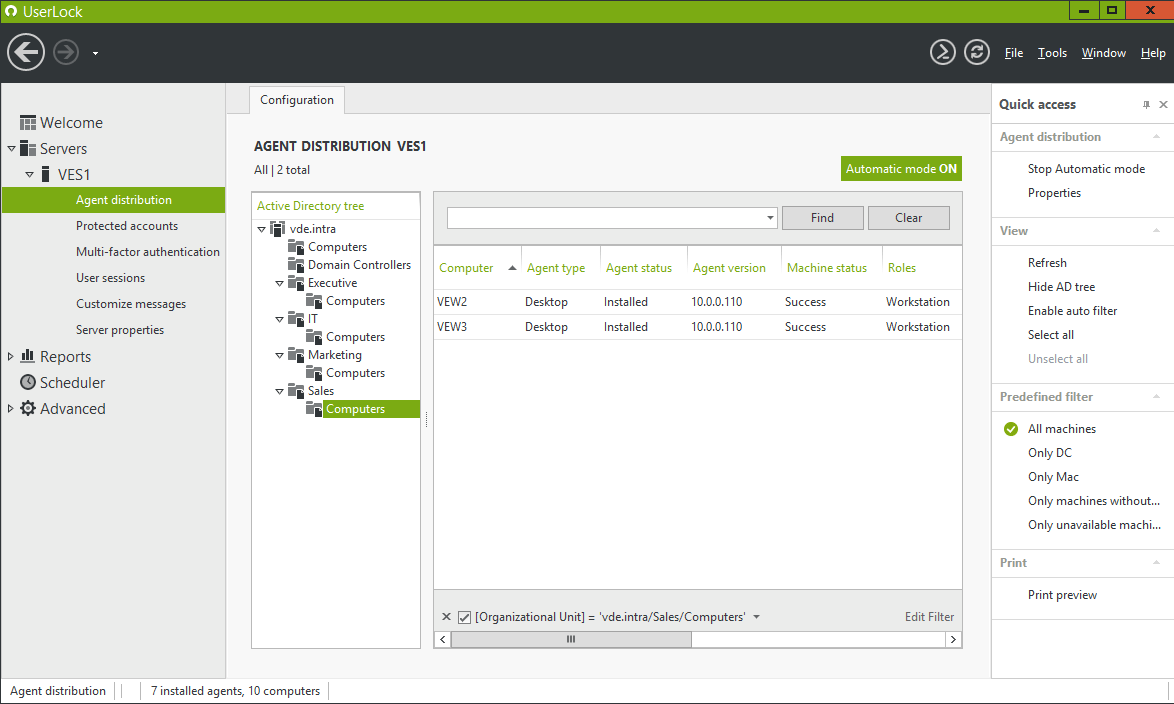Click the Clear button
Image resolution: width=1174 pixels, height=704 pixels.
coord(908,217)
